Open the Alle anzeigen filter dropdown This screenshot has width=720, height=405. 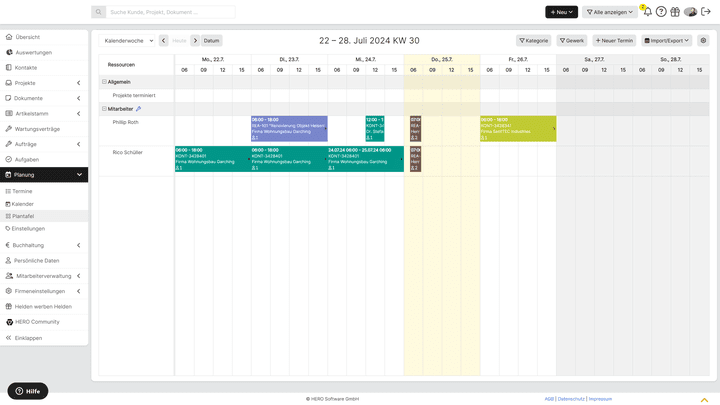(x=610, y=12)
